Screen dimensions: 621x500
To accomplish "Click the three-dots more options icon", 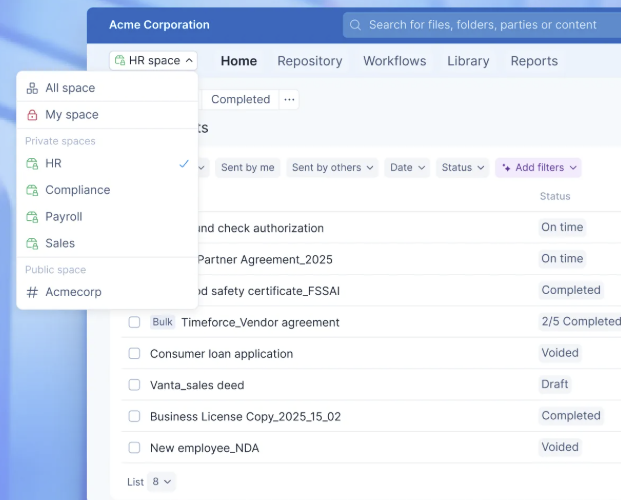I will click(289, 99).
